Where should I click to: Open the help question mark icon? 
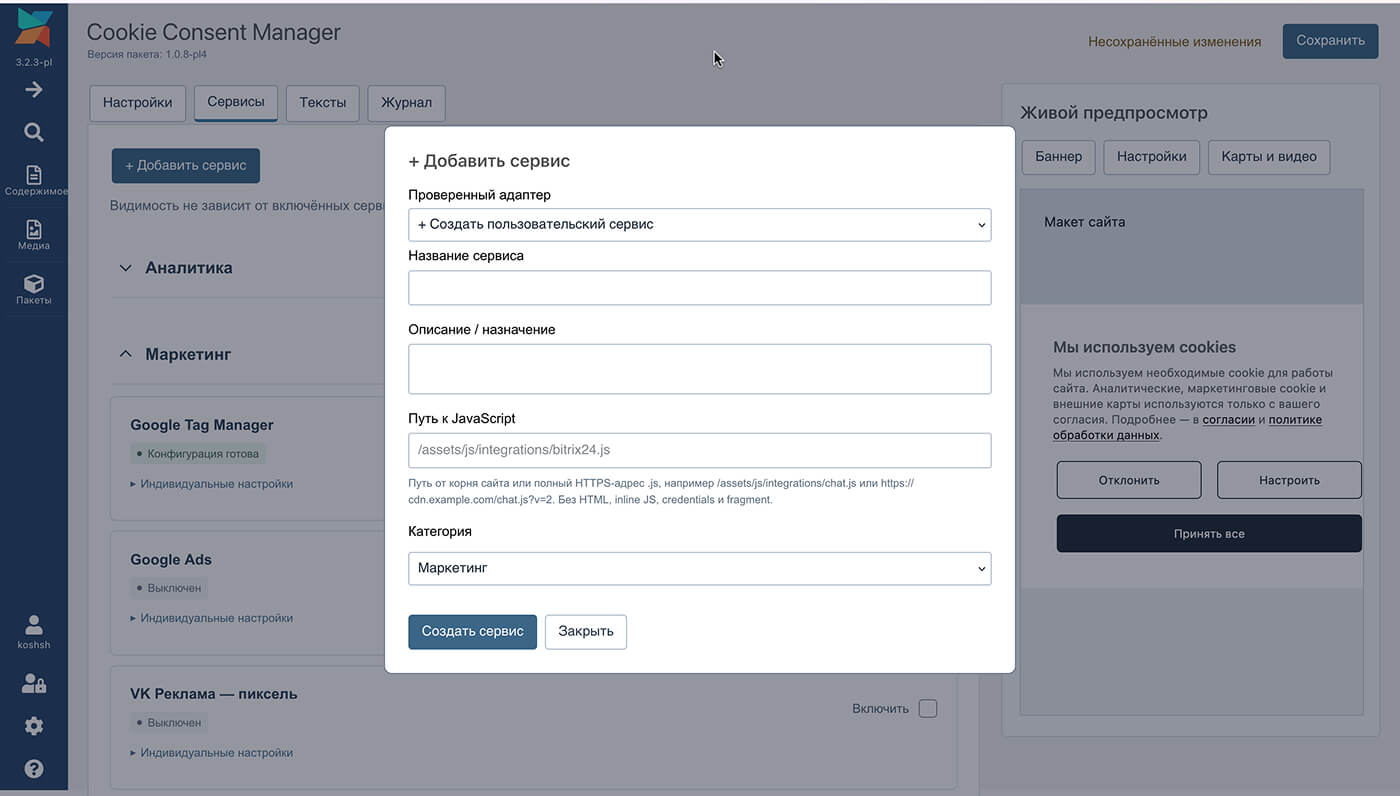pos(34,769)
